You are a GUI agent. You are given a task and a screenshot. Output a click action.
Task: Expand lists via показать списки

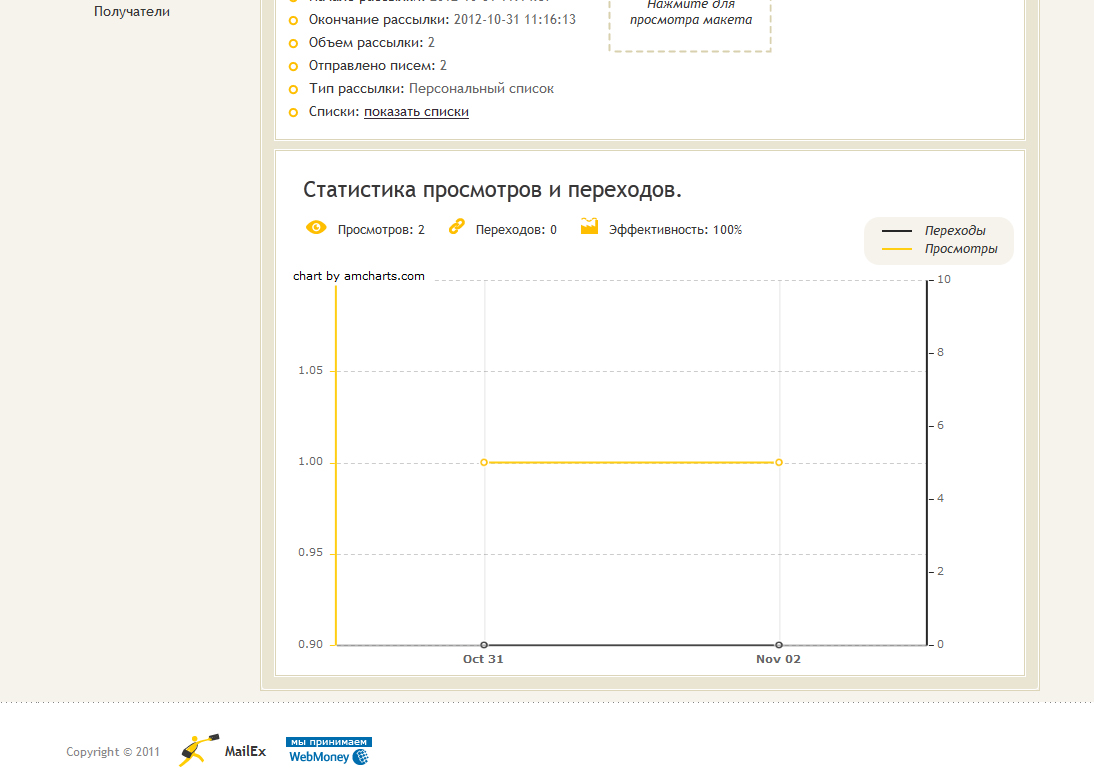pos(416,112)
